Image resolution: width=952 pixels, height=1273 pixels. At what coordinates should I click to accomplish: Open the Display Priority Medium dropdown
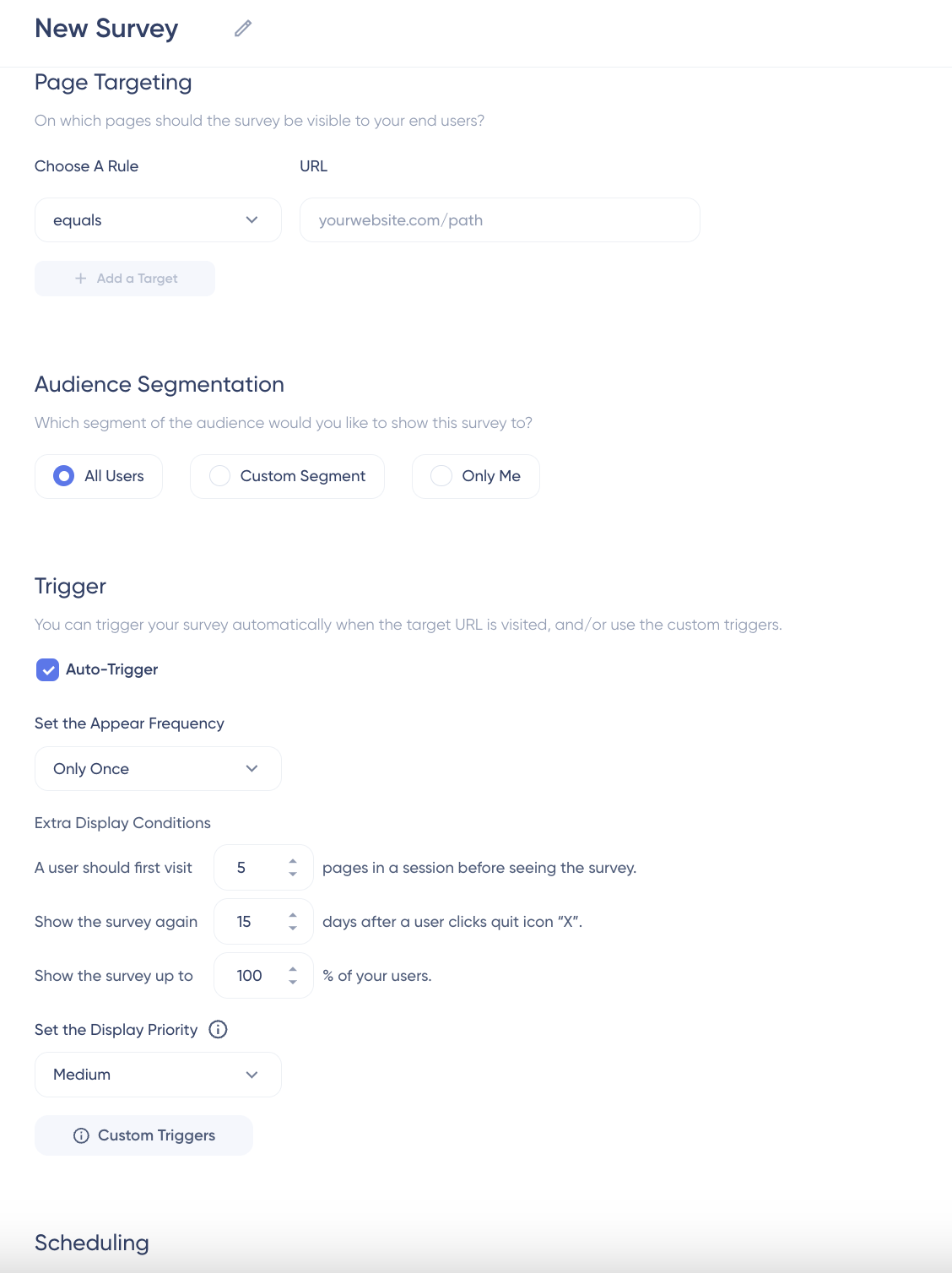(x=158, y=1075)
